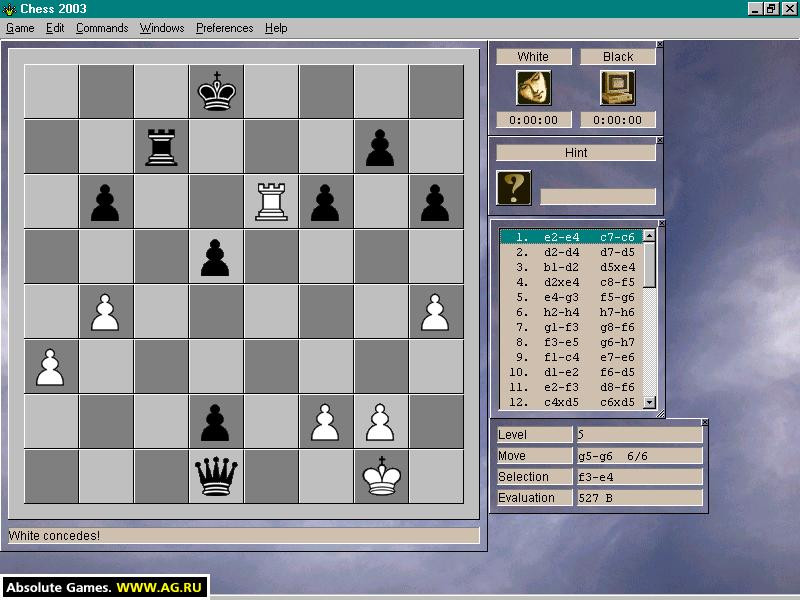Click the Evaluation value 527 B
Image resolution: width=800 pixels, height=600 pixels.
point(640,497)
